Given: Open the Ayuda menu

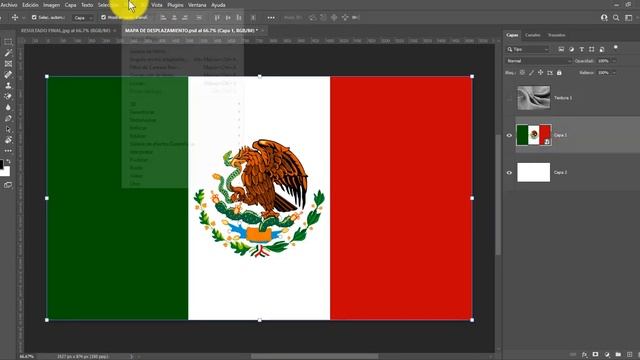Looking at the screenshot, I should [218, 5].
